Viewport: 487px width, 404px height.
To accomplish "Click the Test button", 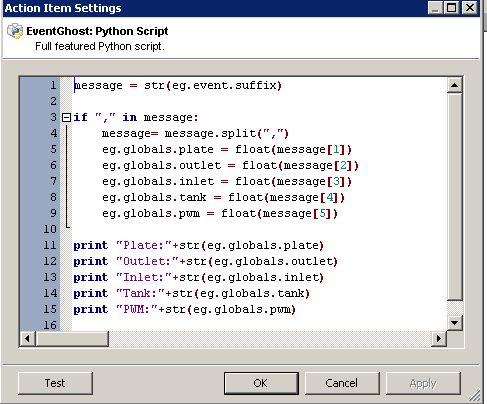I will coord(55,383).
